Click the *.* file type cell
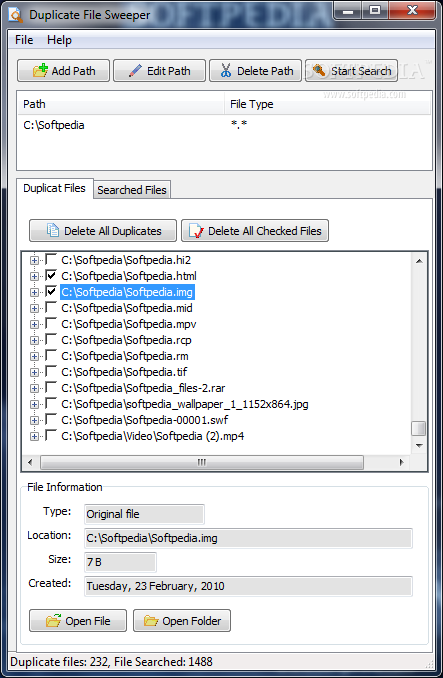Screen dimensions: 443x678 pos(239,126)
